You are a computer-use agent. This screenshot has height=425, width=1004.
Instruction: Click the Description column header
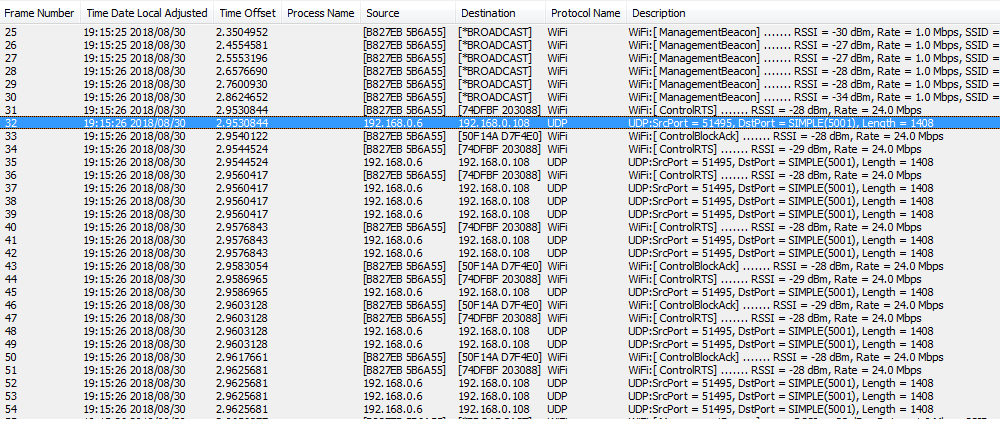pyautogui.click(x=660, y=13)
